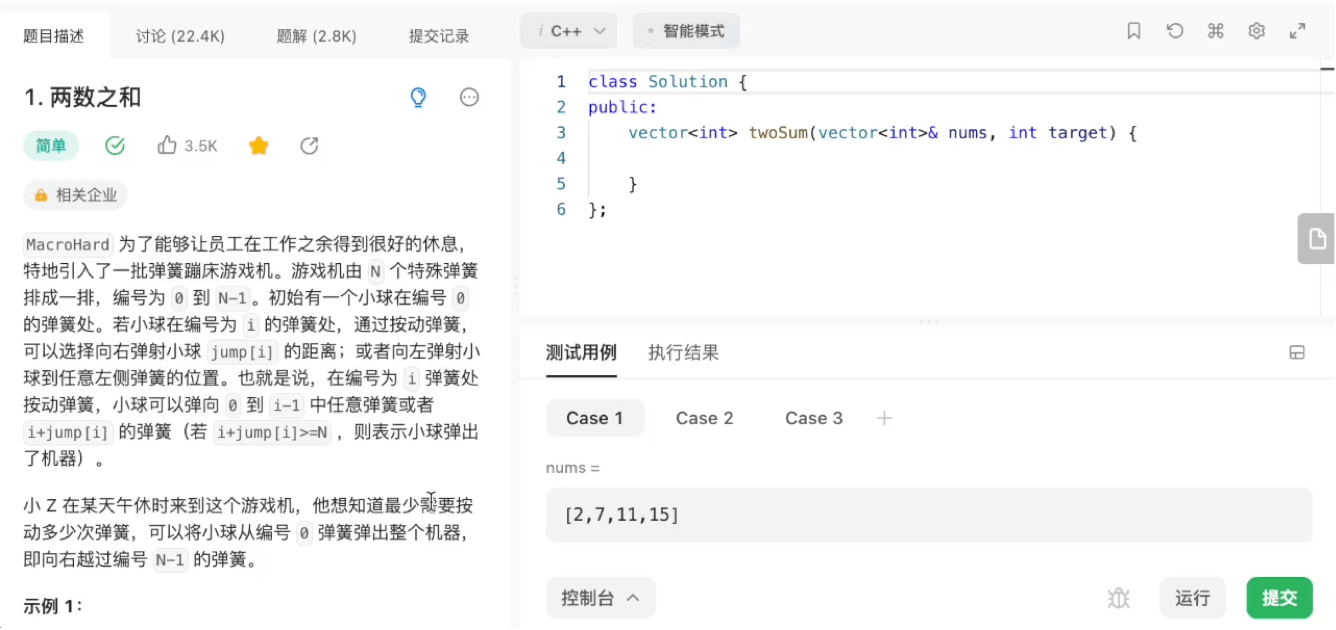Expand the editor to fullscreen

tap(1297, 31)
